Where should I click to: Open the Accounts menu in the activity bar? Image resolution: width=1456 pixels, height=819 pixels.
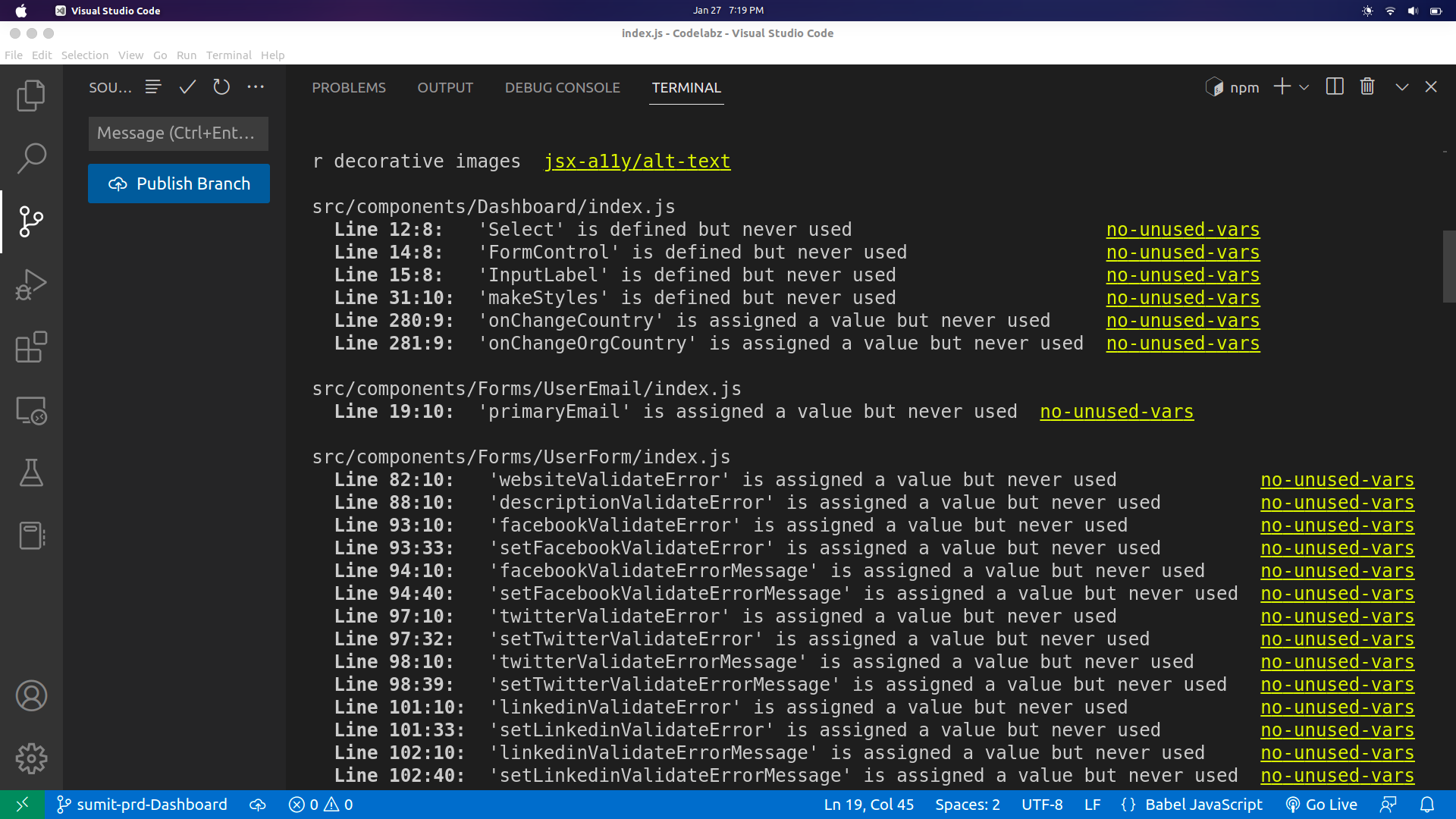[x=31, y=695]
